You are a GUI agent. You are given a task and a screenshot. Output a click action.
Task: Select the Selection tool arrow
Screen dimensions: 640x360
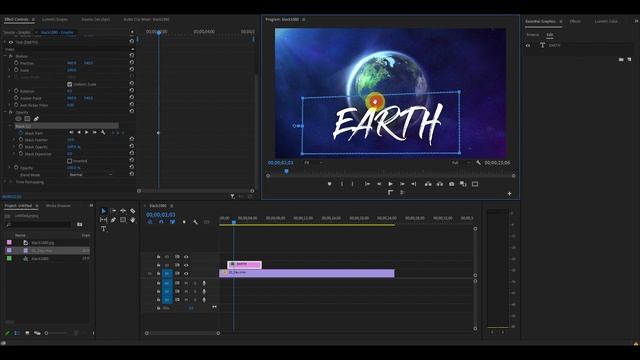(x=104, y=211)
